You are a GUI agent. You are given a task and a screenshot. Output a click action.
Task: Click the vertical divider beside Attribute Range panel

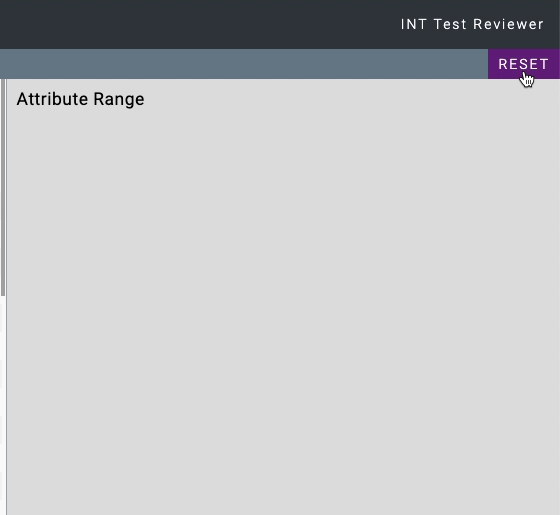pos(6,296)
